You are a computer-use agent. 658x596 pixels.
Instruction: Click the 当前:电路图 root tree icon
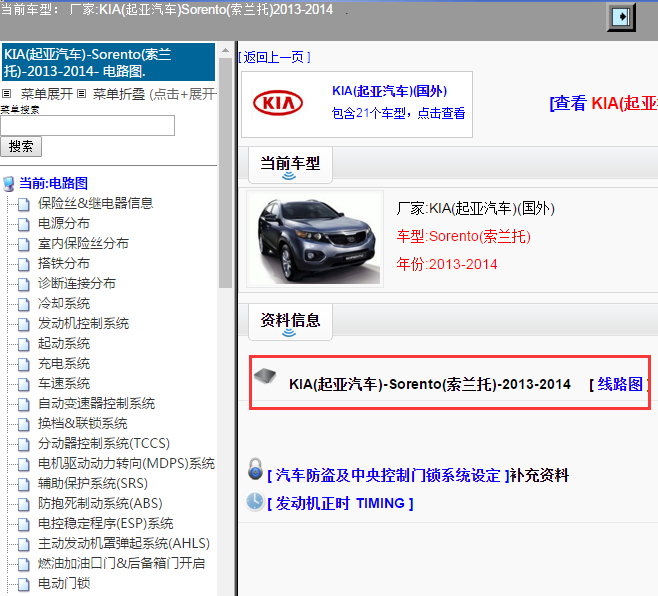tap(9, 184)
